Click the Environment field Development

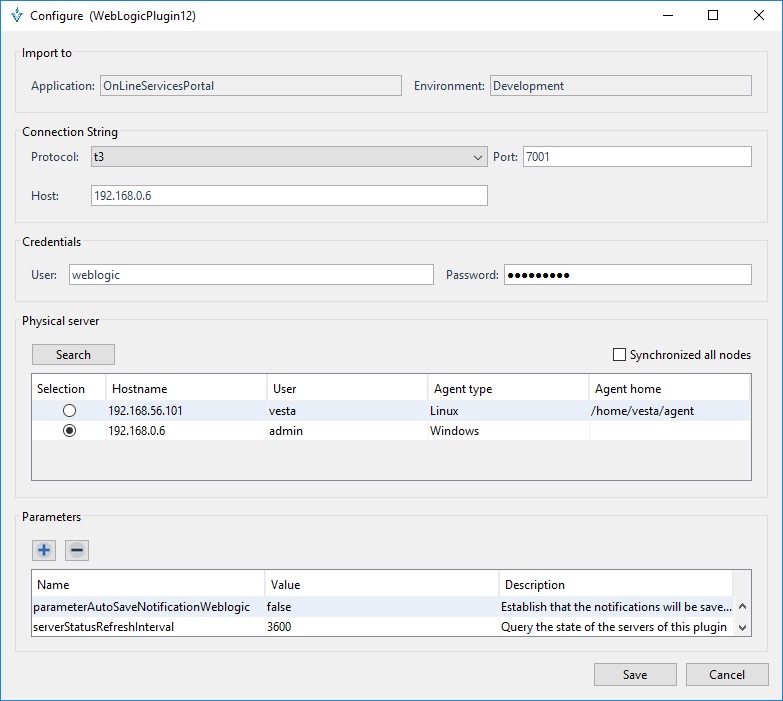[x=621, y=86]
